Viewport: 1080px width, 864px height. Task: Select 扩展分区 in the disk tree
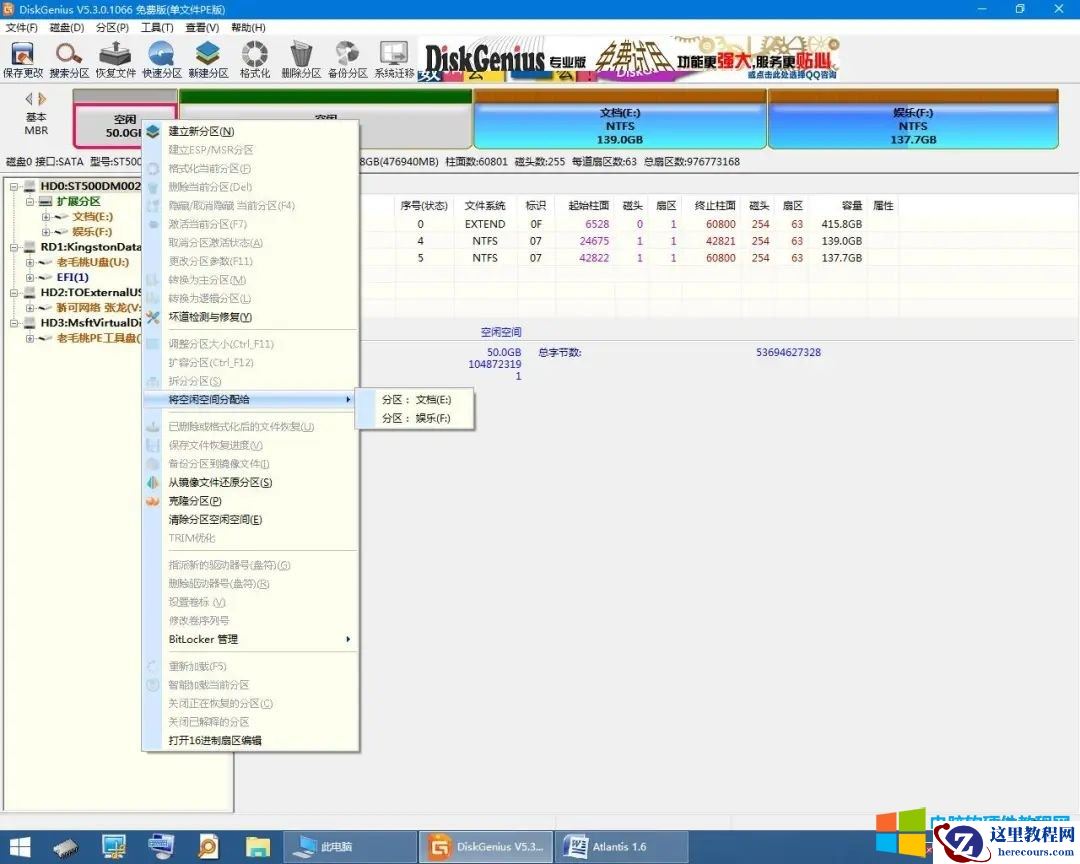(78, 201)
